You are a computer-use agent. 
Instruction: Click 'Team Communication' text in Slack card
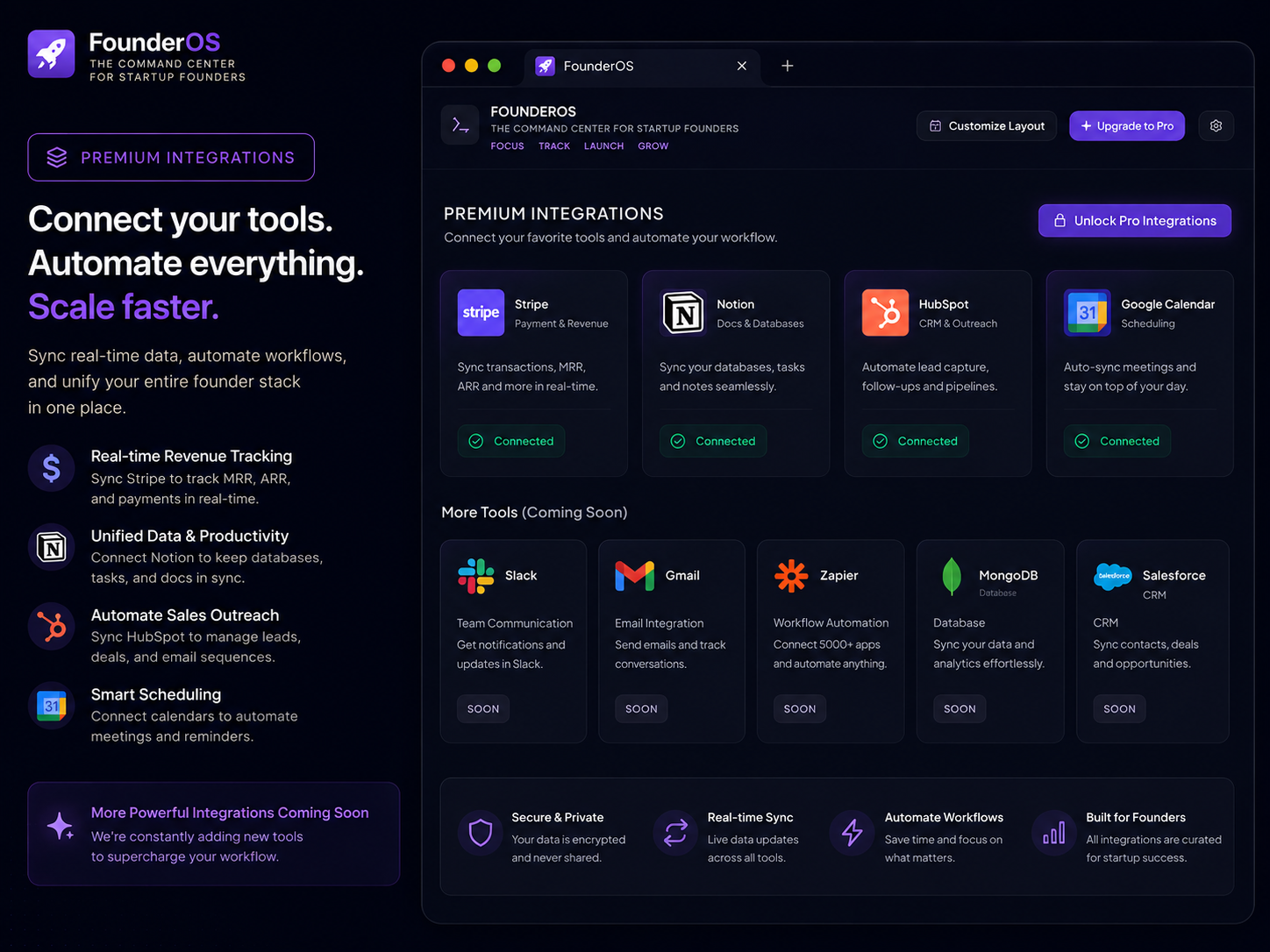tap(515, 623)
